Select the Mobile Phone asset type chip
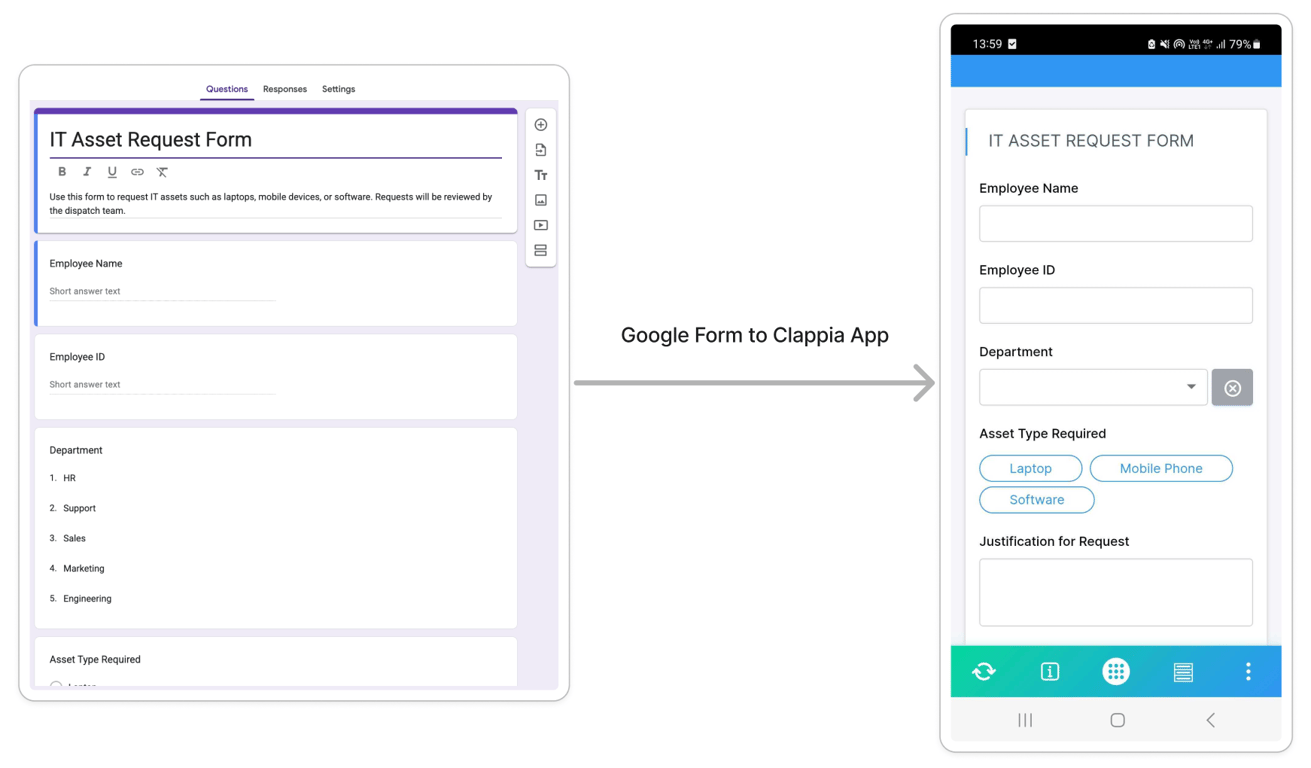The image size is (1311, 768). 1161,468
